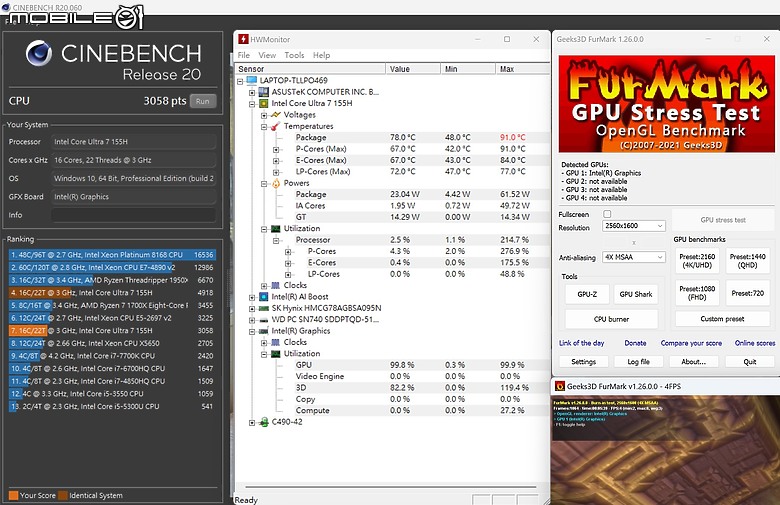
Task: Open the GPU Shark tool
Action: click(x=636, y=294)
